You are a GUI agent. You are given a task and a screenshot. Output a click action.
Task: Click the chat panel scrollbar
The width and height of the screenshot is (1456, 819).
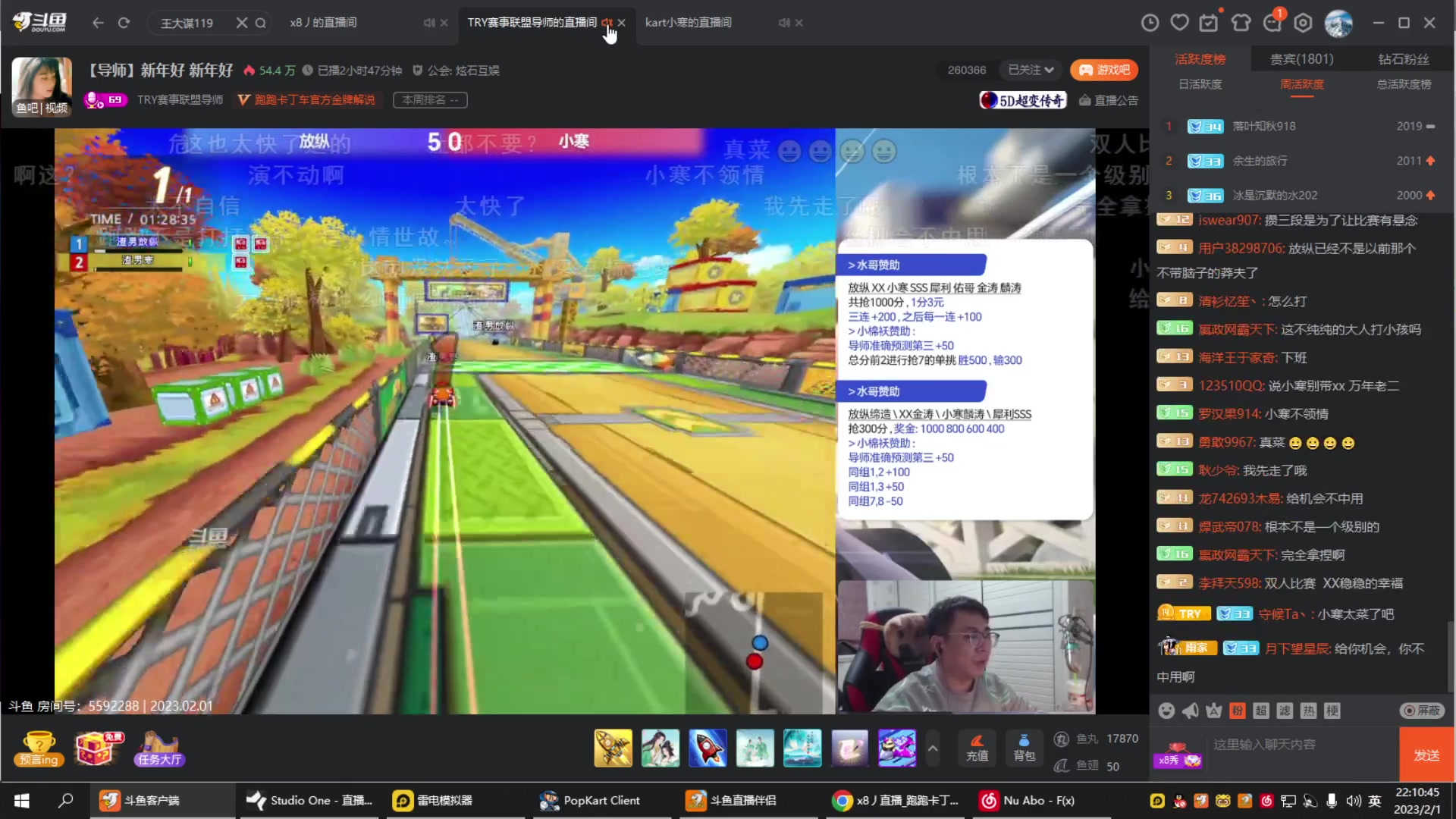pos(1450,656)
